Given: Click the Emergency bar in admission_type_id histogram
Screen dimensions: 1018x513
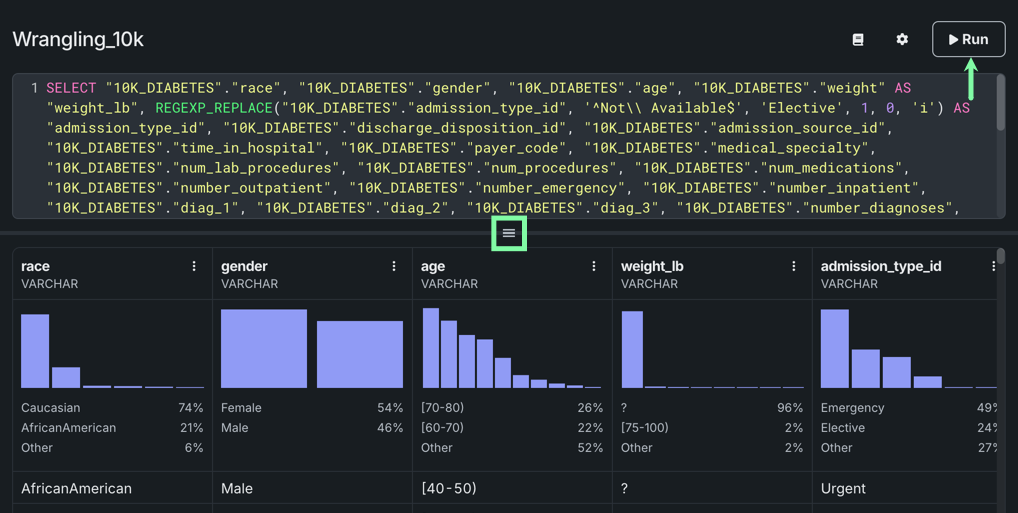Looking at the screenshot, I should click(x=834, y=349).
